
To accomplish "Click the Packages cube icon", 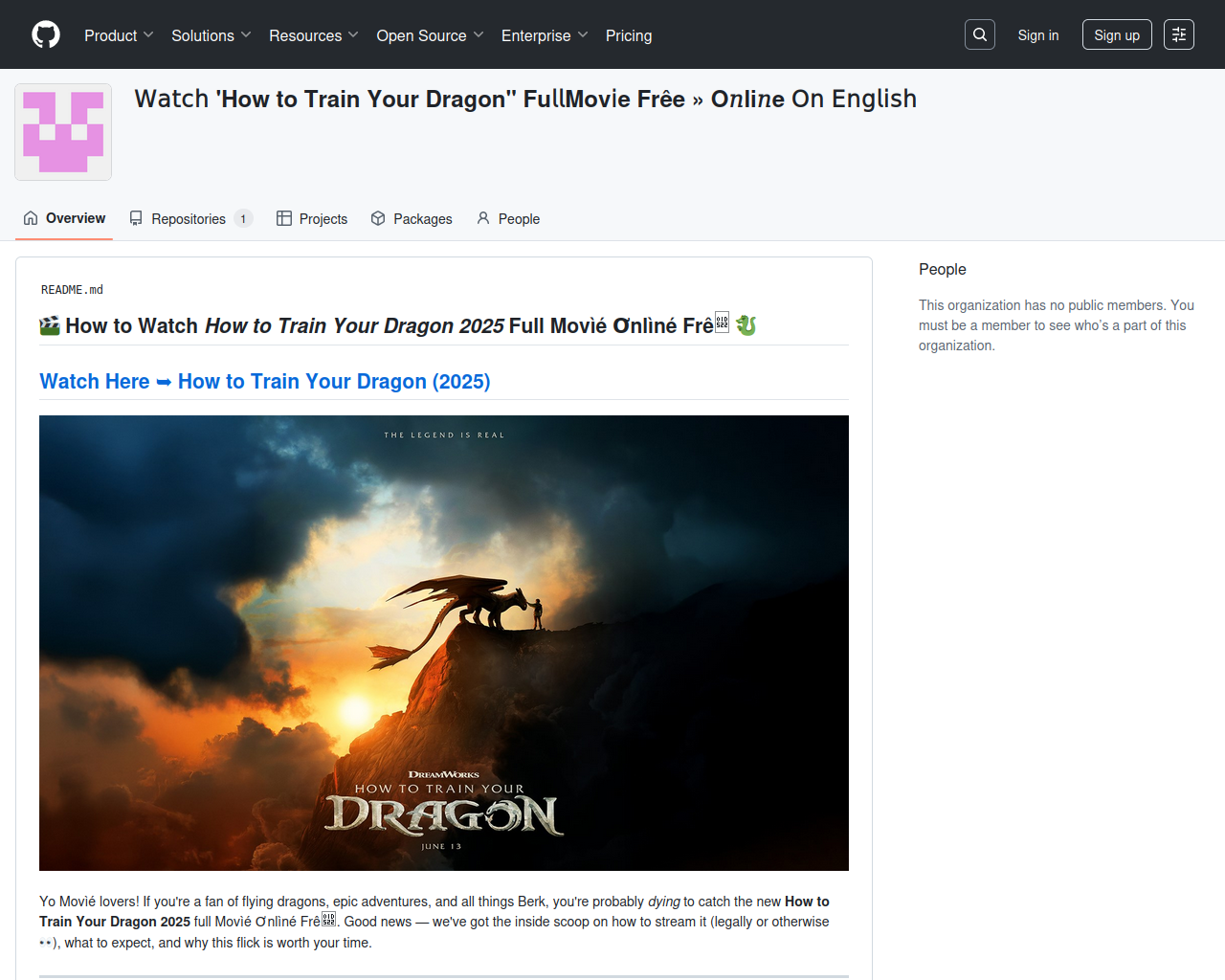I will point(378,218).
